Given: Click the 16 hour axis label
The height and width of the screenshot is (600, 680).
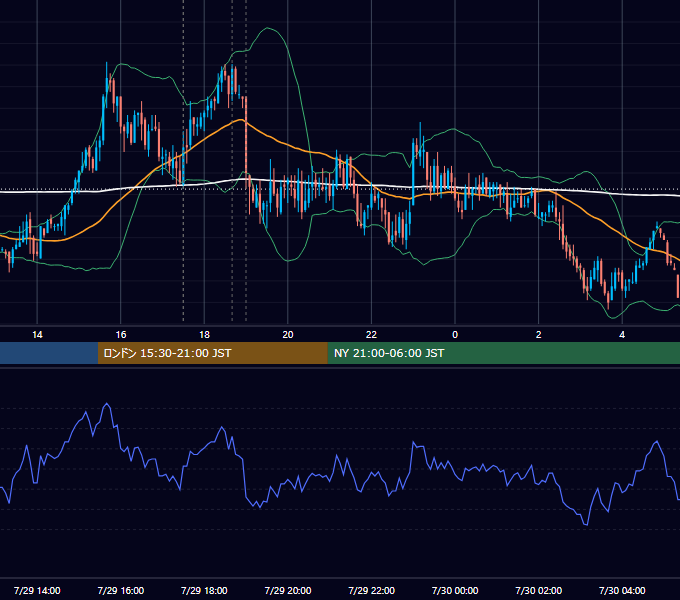Looking at the screenshot, I should [121, 335].
